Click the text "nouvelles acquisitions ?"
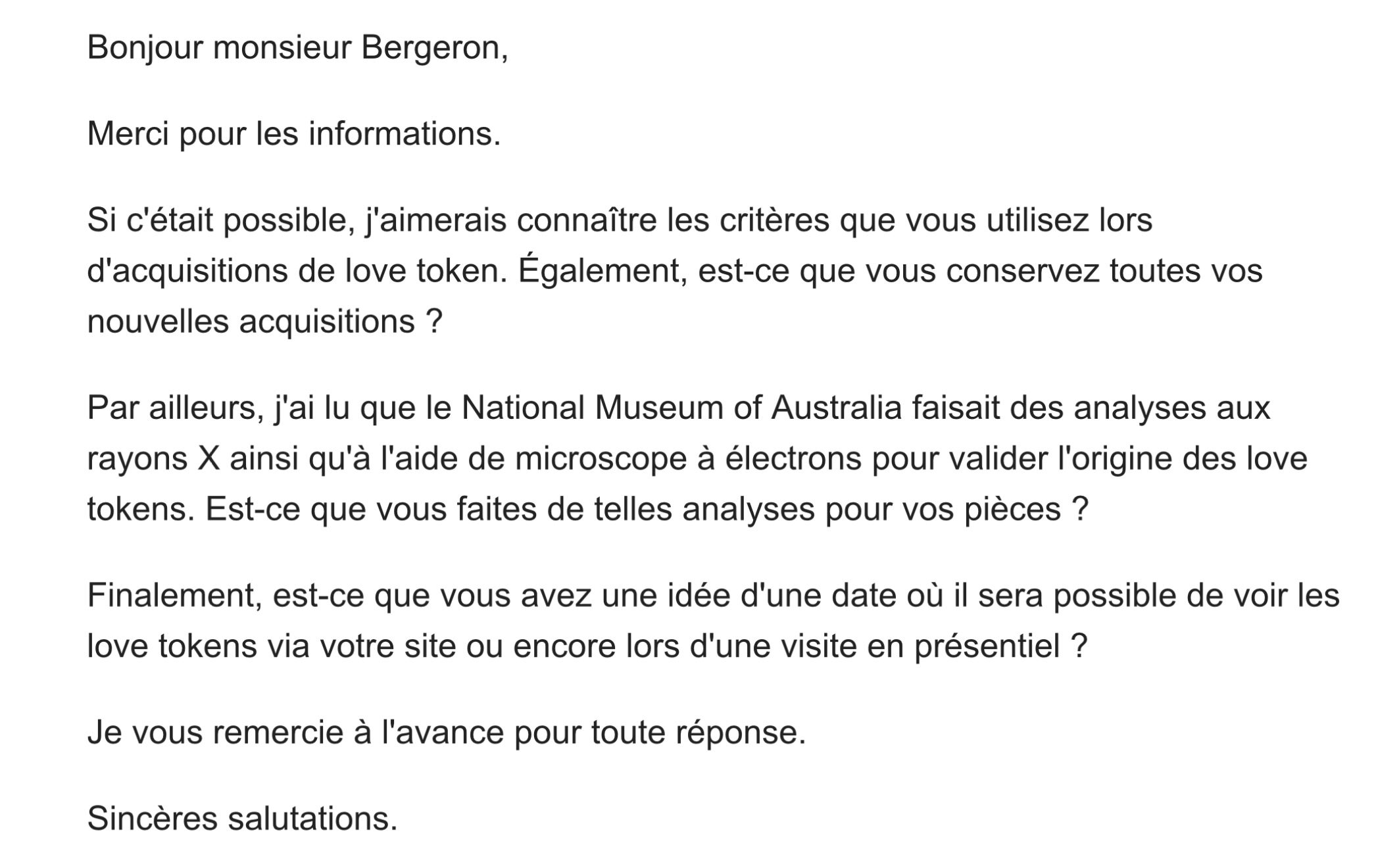Viewport: 1378px width, 868px height. pyautogui.click(x=265, y=322)
